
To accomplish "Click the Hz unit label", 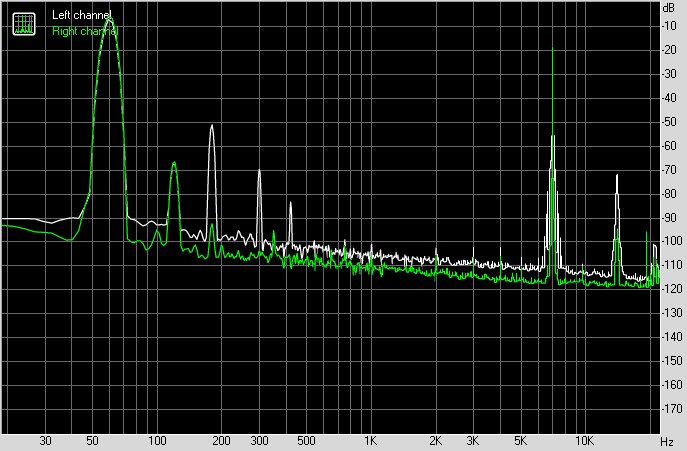I will point(666,441).
